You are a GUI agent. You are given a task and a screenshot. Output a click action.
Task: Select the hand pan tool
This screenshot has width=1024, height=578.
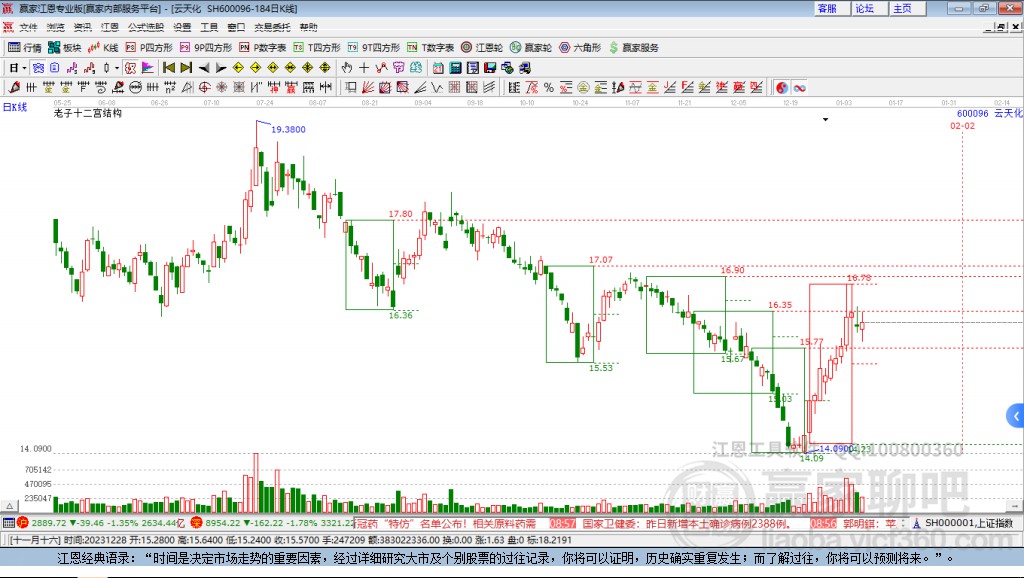(347, 68)
